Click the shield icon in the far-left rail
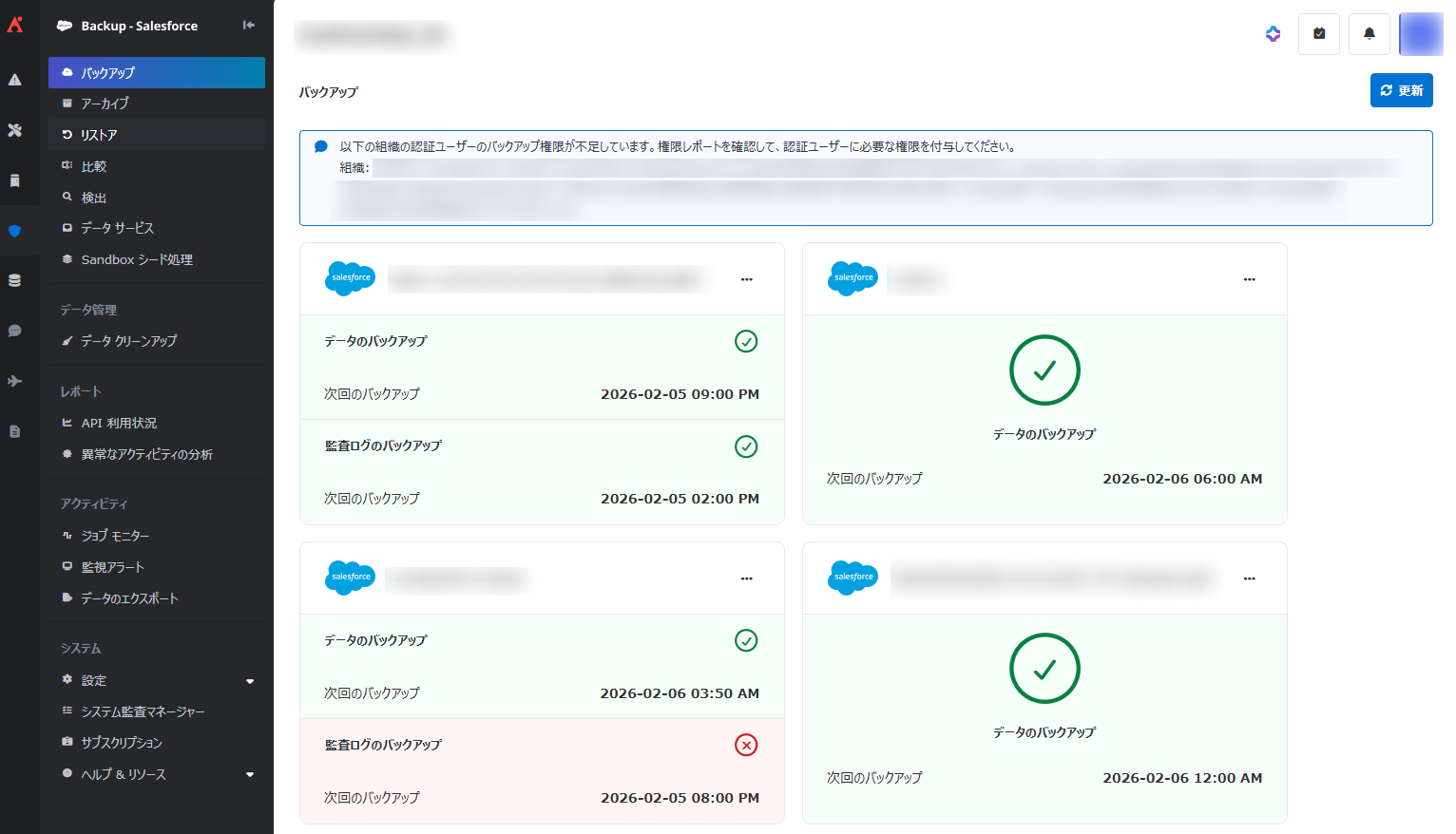 [17, 231]
